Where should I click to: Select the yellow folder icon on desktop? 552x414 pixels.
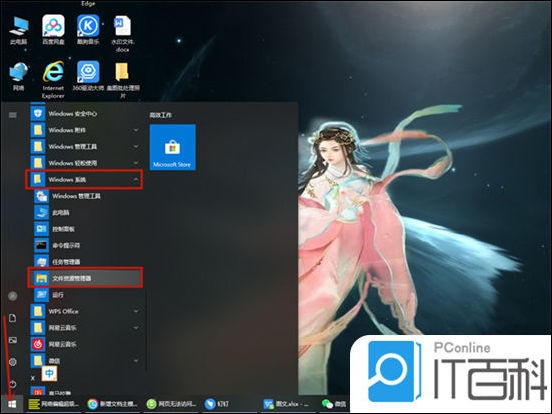(x=123, y=80)
